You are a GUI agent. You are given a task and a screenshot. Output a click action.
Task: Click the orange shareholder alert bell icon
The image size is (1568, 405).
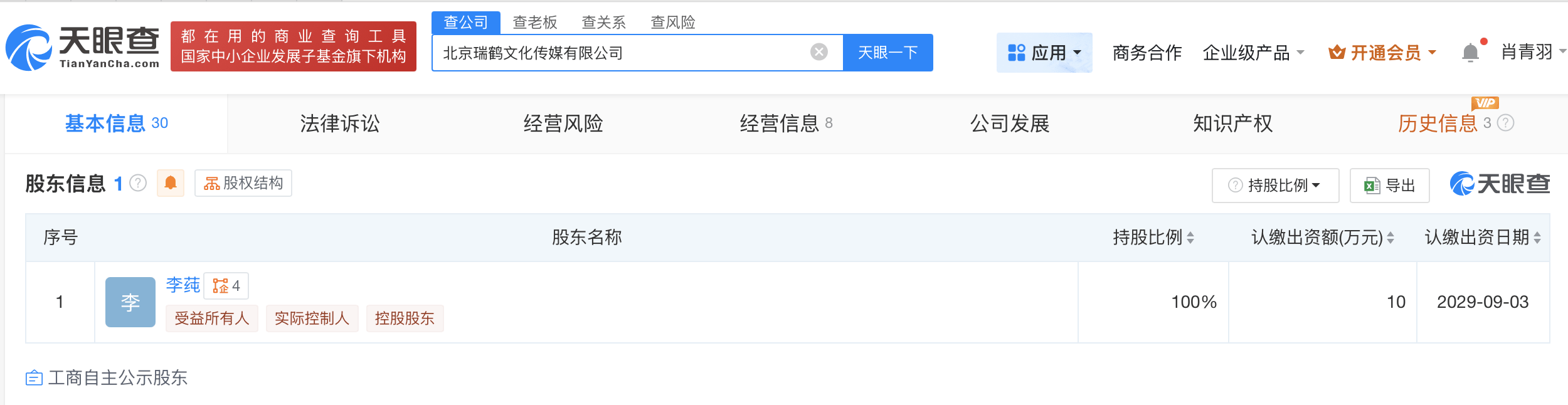tap(170, 183)
